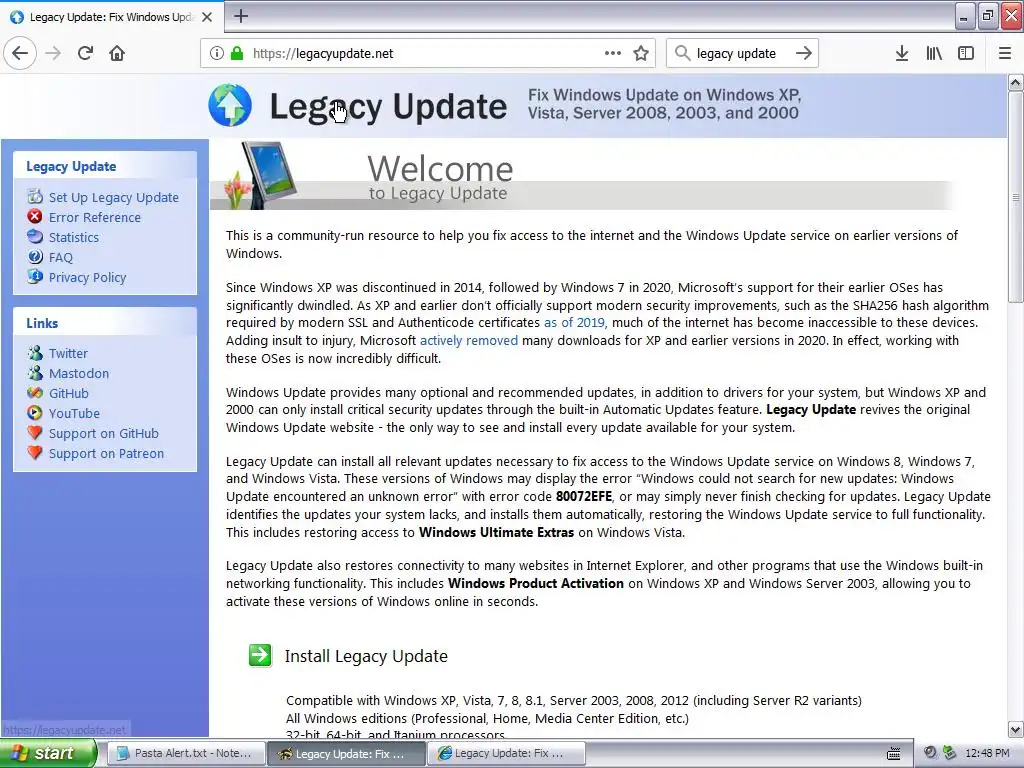Open the Privacy Policy page
This screenshot has height=768, width=1024.
pos(88,278)
